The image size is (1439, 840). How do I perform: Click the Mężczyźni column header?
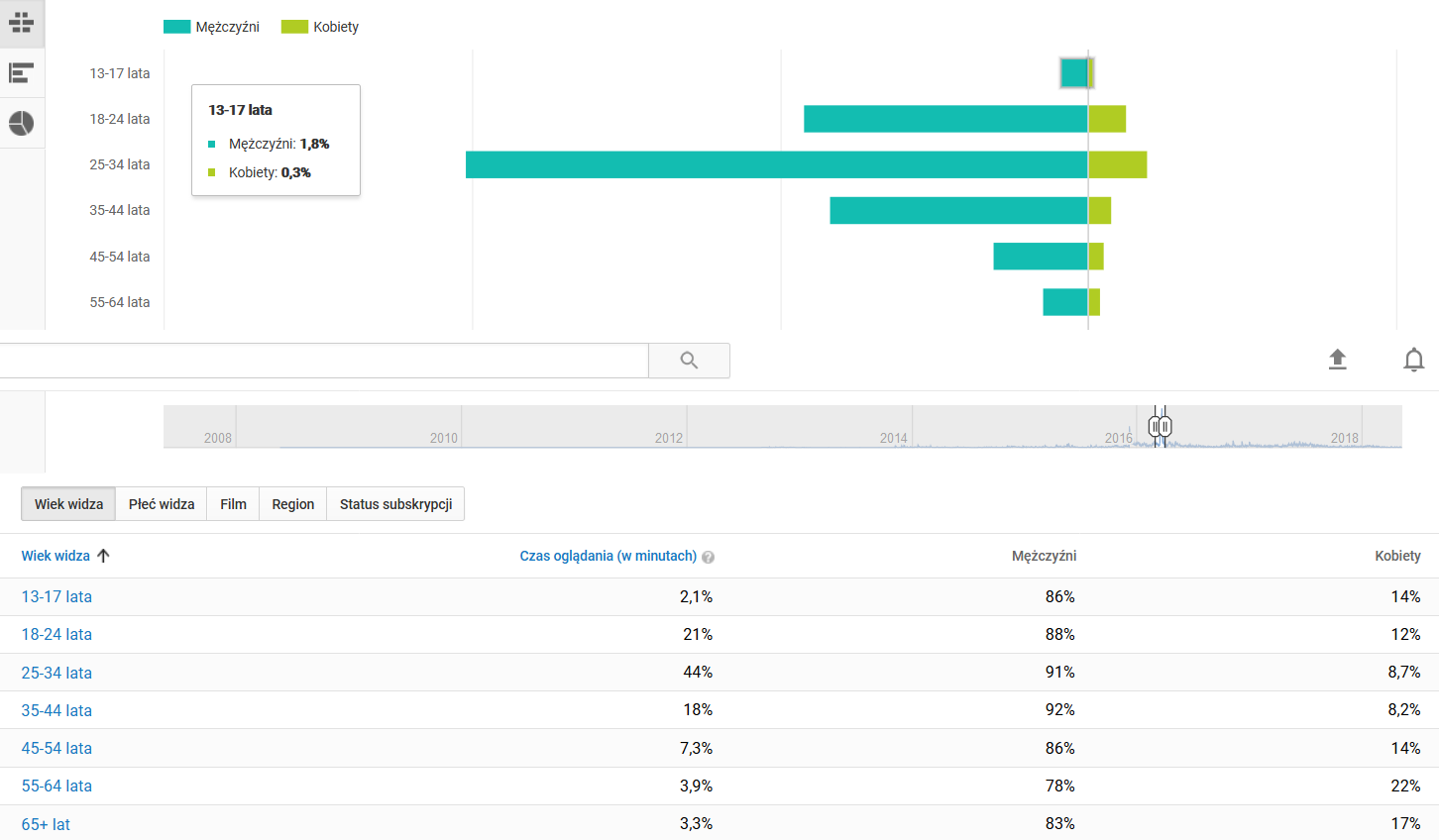1044,556
